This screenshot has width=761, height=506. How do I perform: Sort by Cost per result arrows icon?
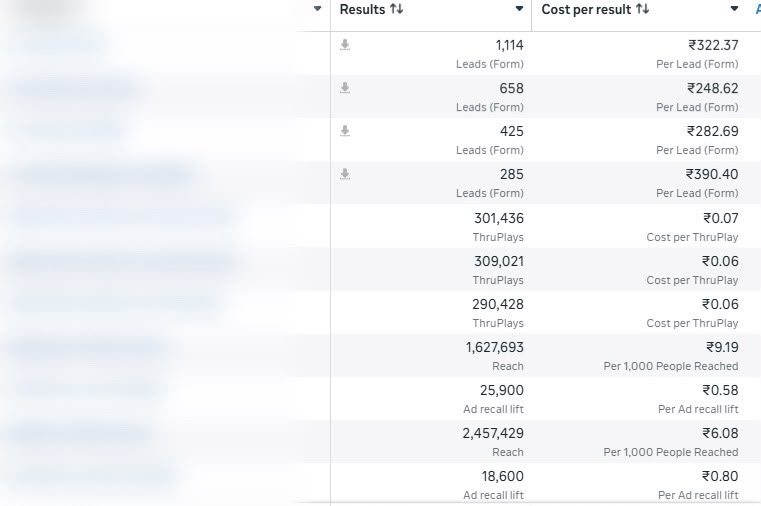[643, 9]
